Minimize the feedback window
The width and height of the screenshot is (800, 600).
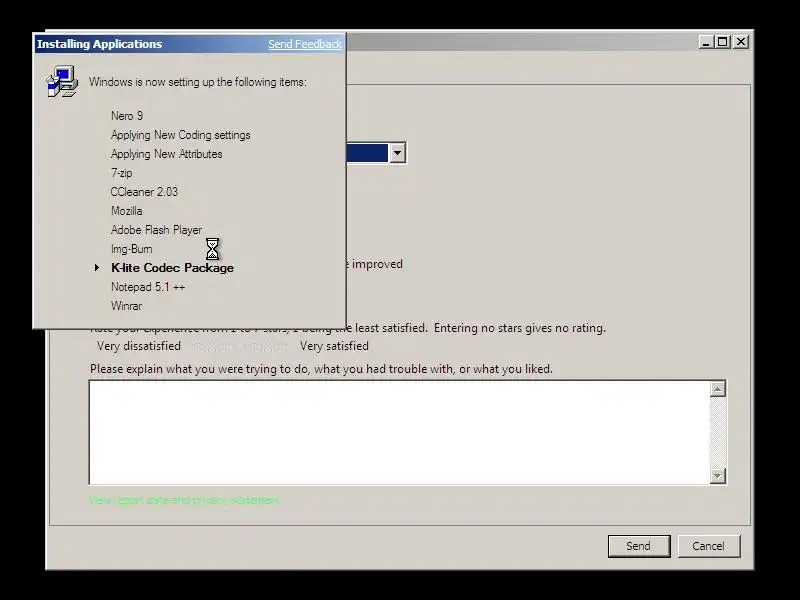[706, 42]
